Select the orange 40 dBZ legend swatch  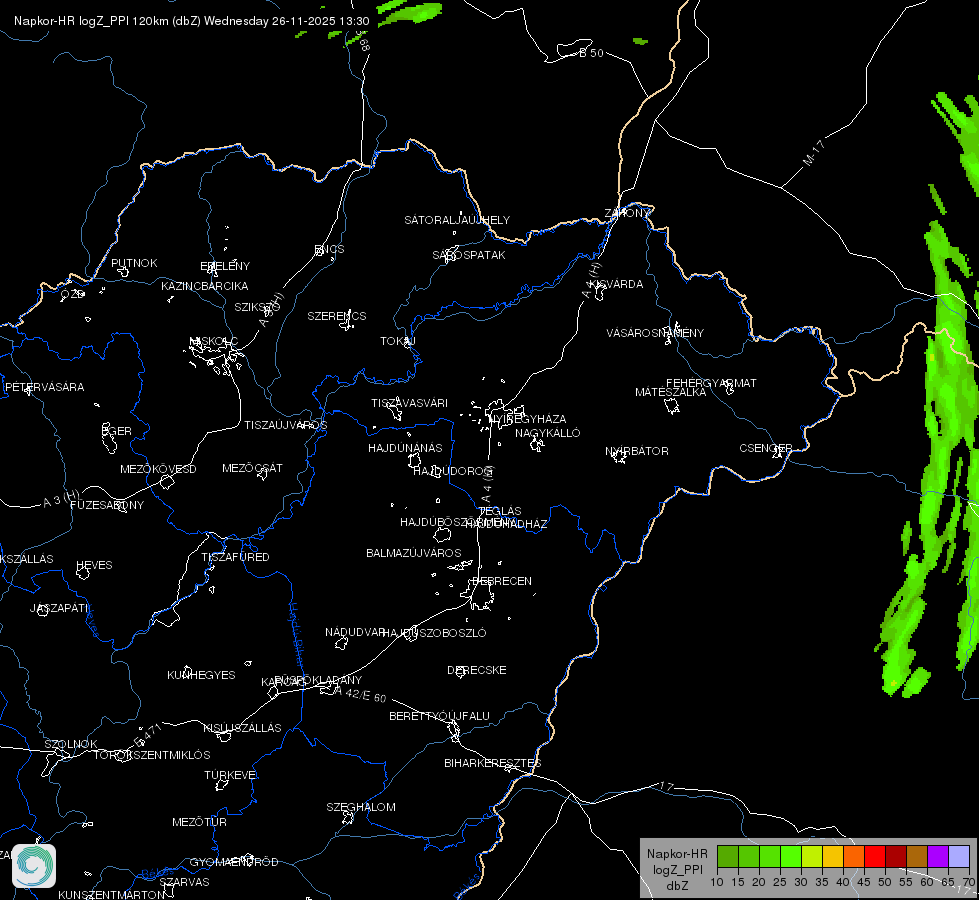click(x=854, y=857)
